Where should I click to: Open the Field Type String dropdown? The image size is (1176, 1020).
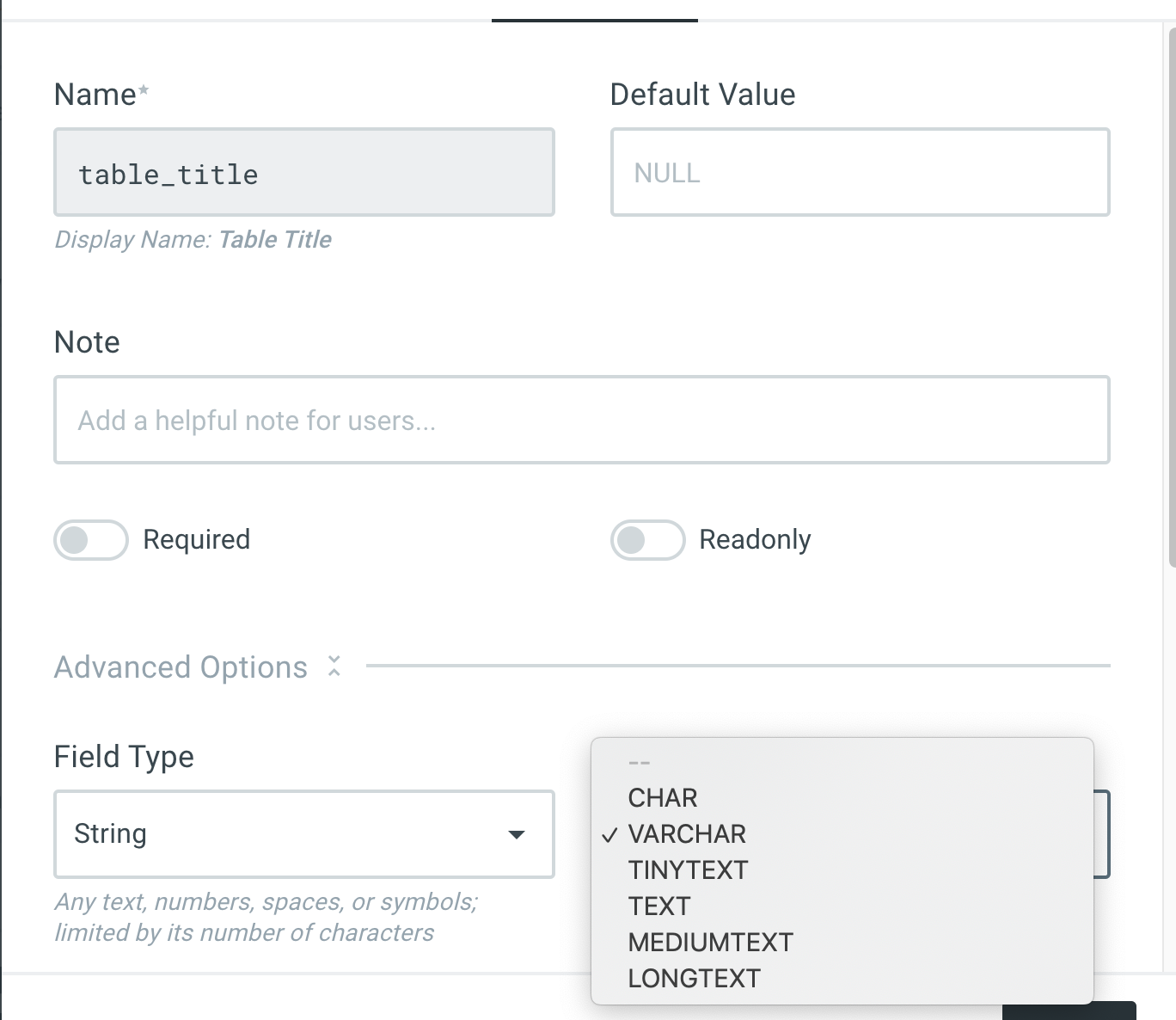tap(303, 834)
